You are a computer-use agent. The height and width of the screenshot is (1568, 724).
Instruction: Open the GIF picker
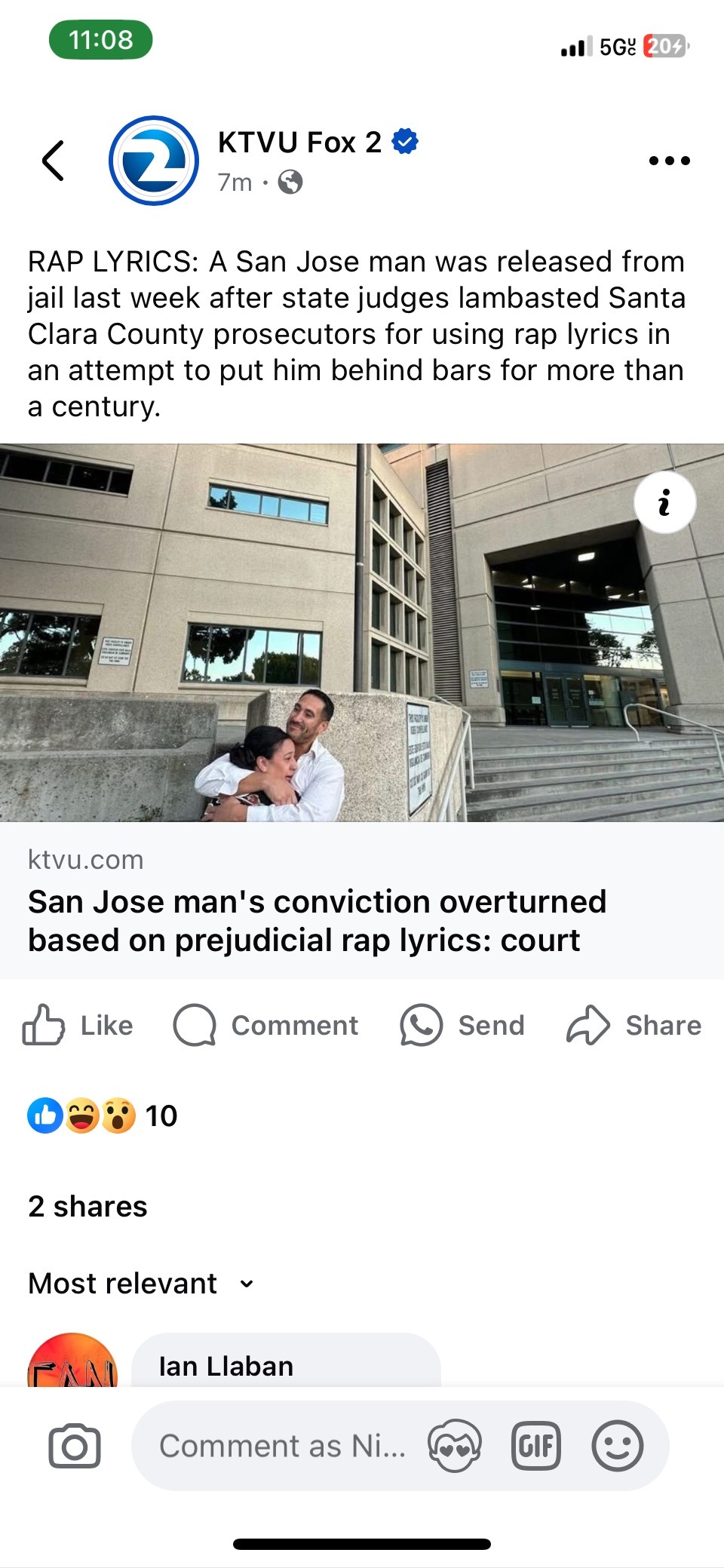click(535, 1446)
